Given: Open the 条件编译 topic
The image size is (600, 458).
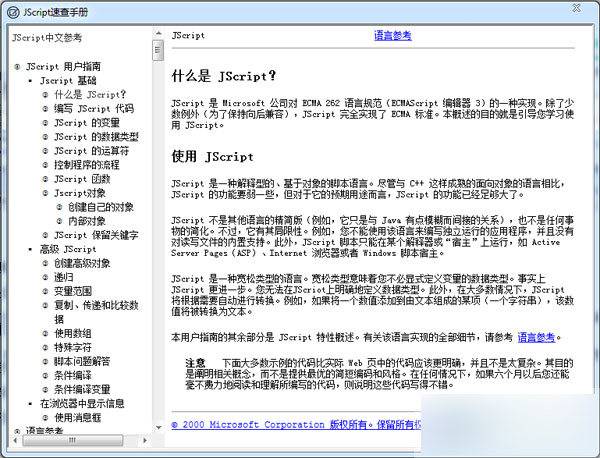Looking at the screenshot, I should pyautogui.click(x=73, y=376).
